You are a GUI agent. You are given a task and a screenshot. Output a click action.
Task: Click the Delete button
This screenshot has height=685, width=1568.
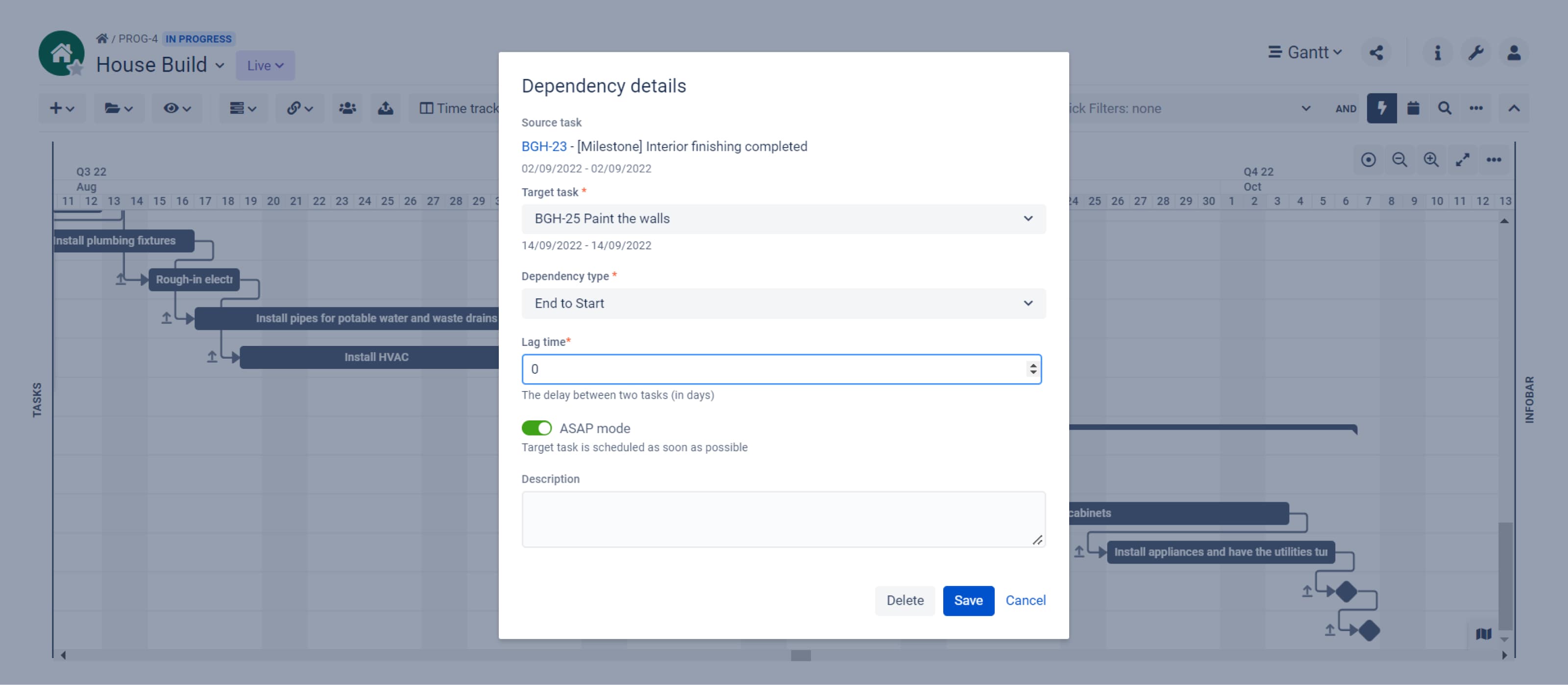coord(905,600)
